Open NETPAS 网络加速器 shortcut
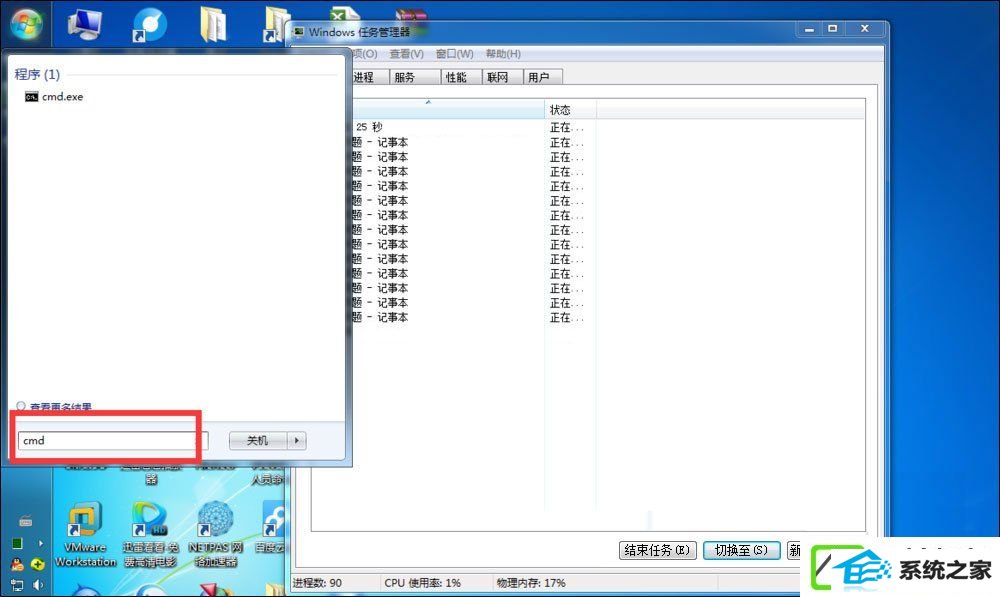 coord(216,534)
